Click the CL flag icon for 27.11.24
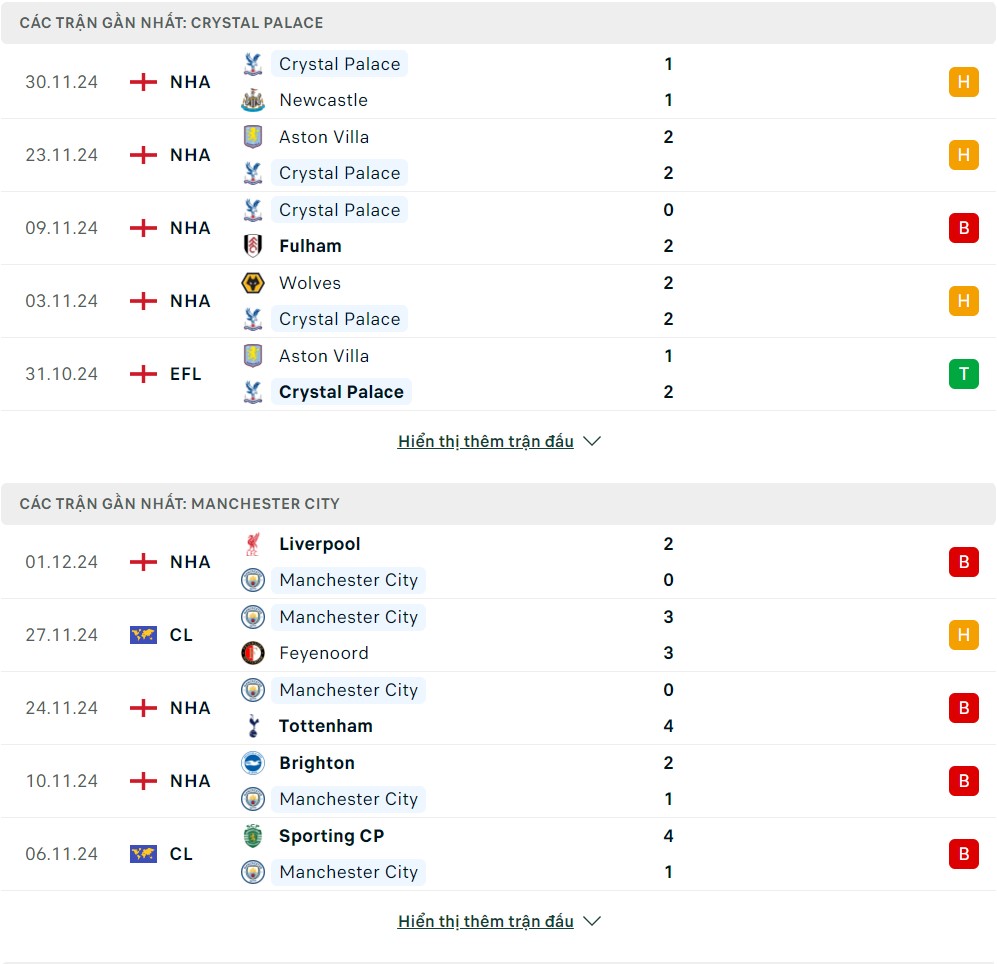 [143, 635]
